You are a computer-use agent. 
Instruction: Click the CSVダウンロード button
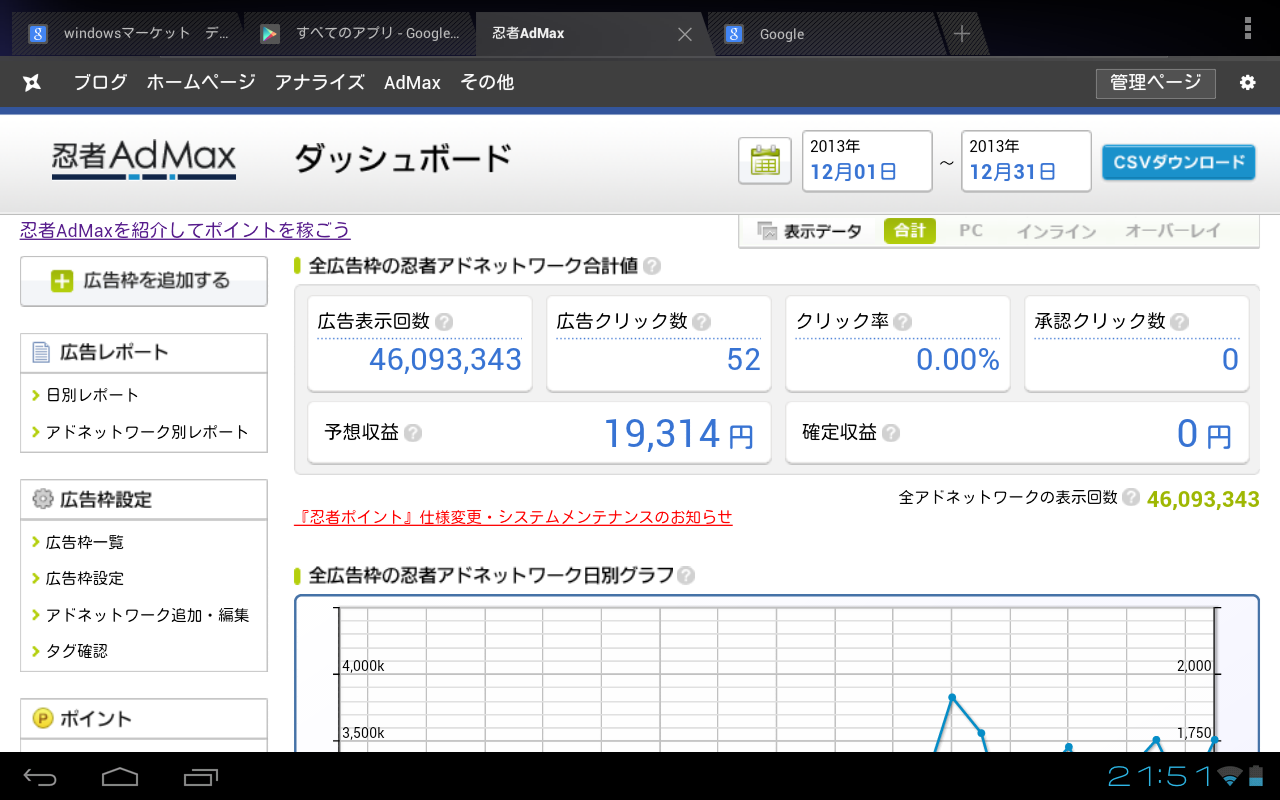click(x=1179, y=163)
